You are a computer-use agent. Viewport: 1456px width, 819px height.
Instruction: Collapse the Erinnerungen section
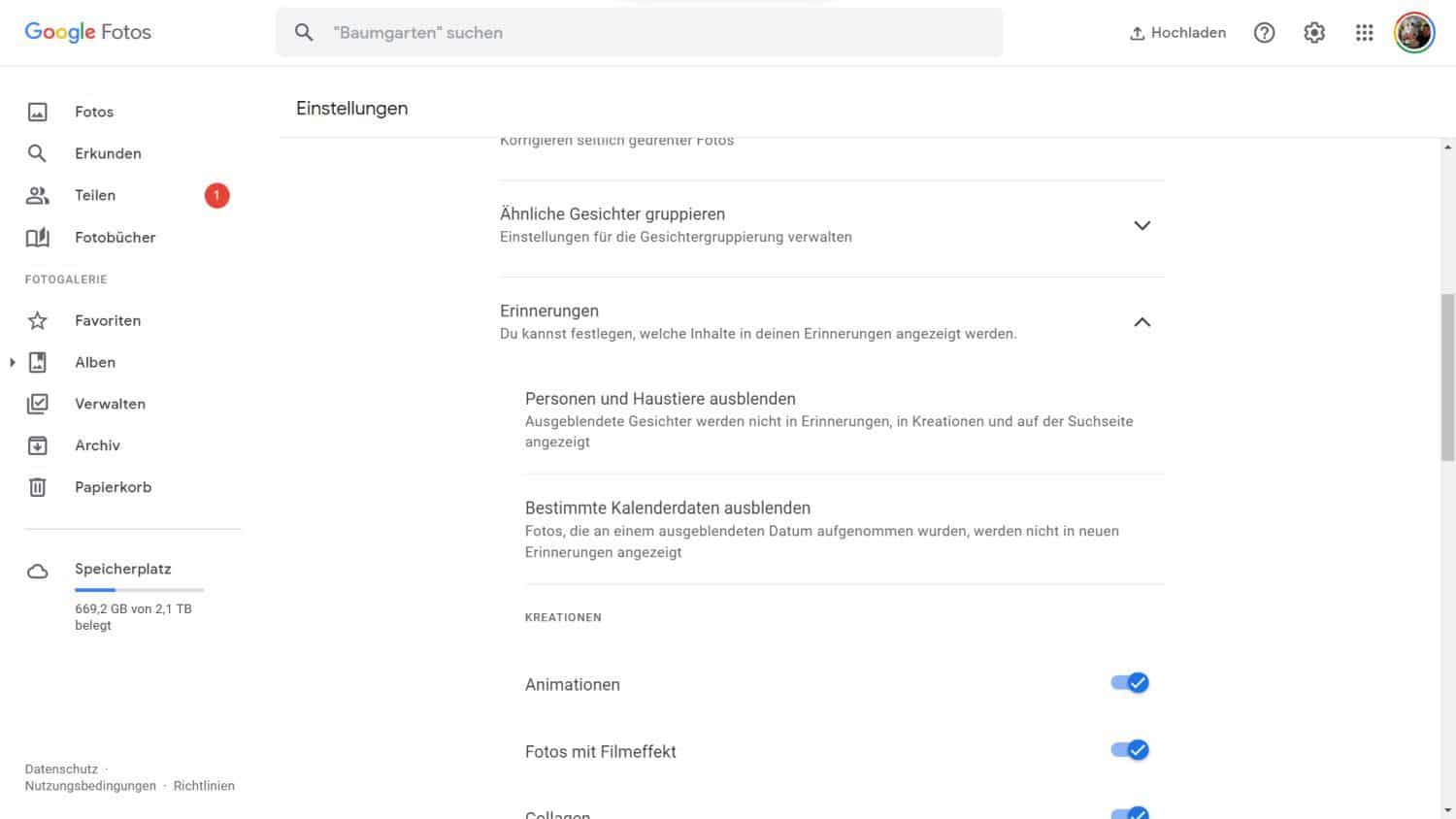[x=1142, y=322]
